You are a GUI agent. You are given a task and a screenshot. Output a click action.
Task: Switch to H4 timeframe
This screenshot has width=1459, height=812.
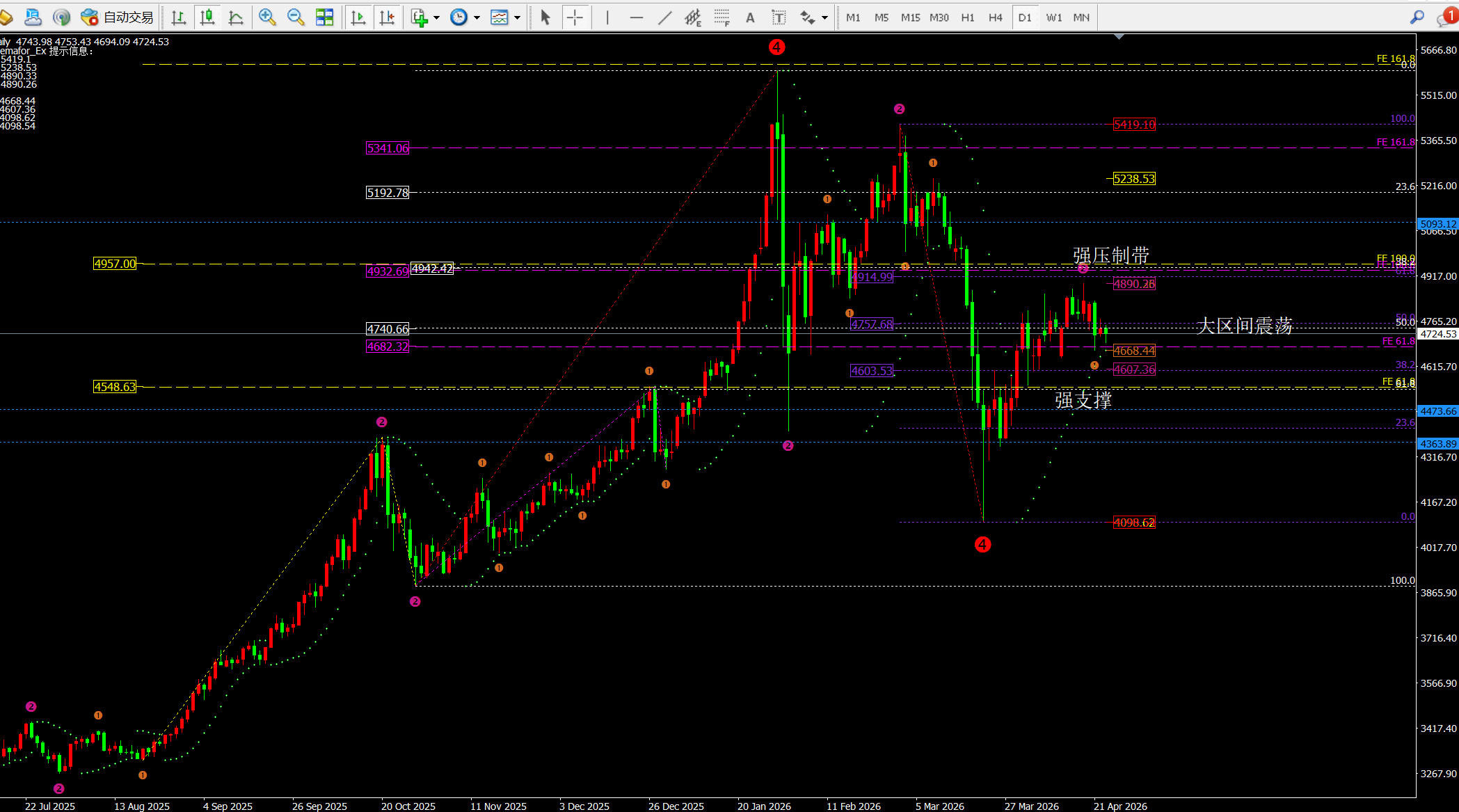[995, 17]
